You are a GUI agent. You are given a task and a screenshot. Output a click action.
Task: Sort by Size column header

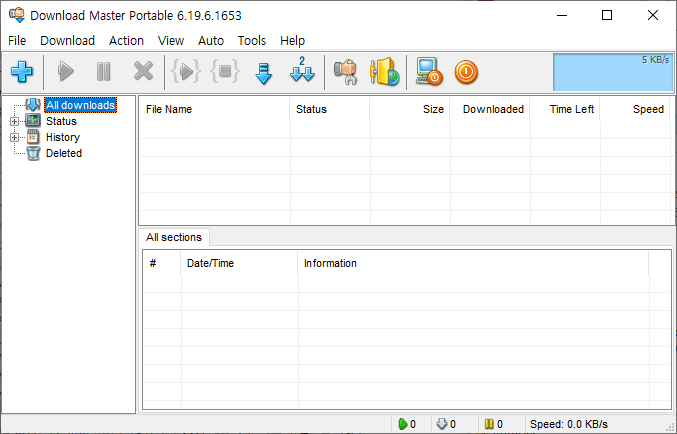(409, 109)
